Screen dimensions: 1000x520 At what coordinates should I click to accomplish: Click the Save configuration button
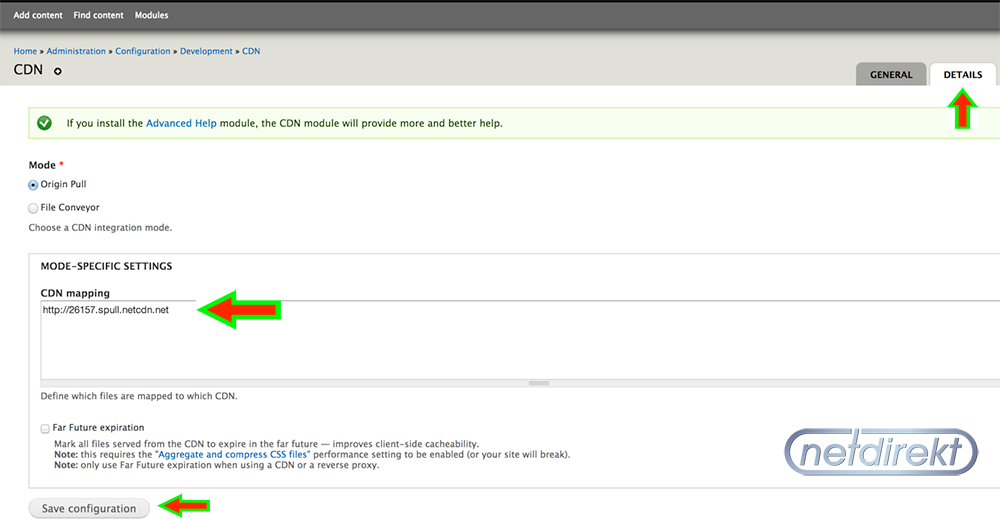(x=89, y=509)
